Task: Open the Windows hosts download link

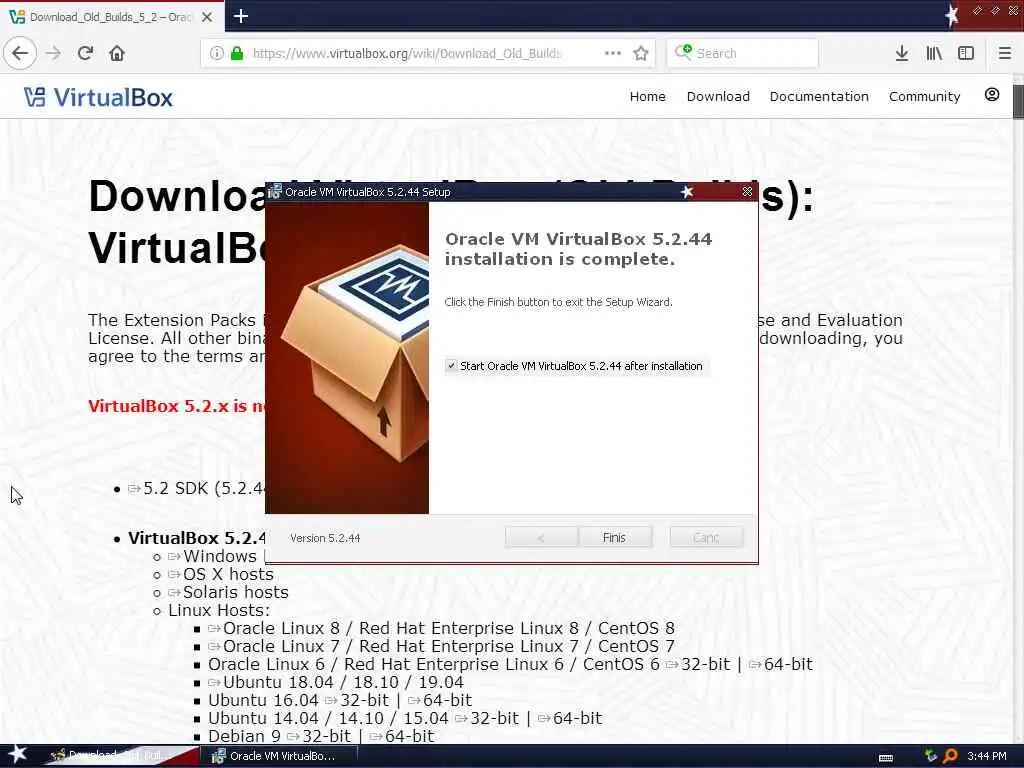Action: 213,556
